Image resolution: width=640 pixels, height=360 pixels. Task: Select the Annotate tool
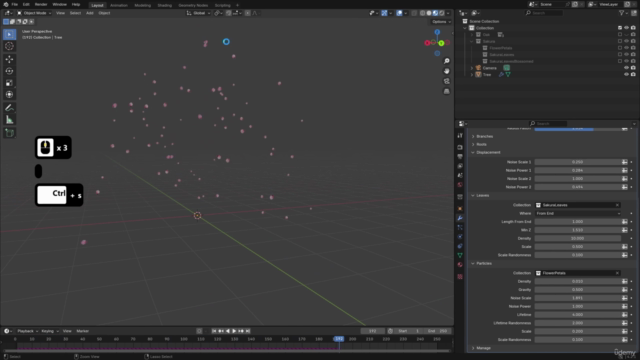coord(9,108)
